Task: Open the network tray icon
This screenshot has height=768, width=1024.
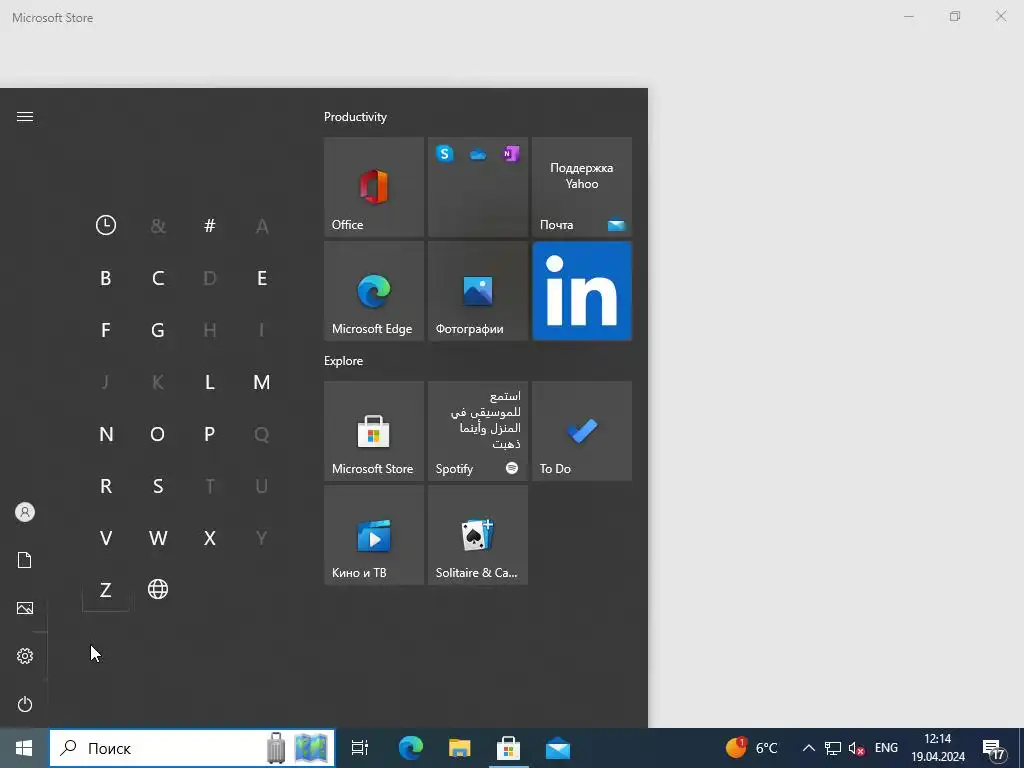Action: tap(833, 748)
